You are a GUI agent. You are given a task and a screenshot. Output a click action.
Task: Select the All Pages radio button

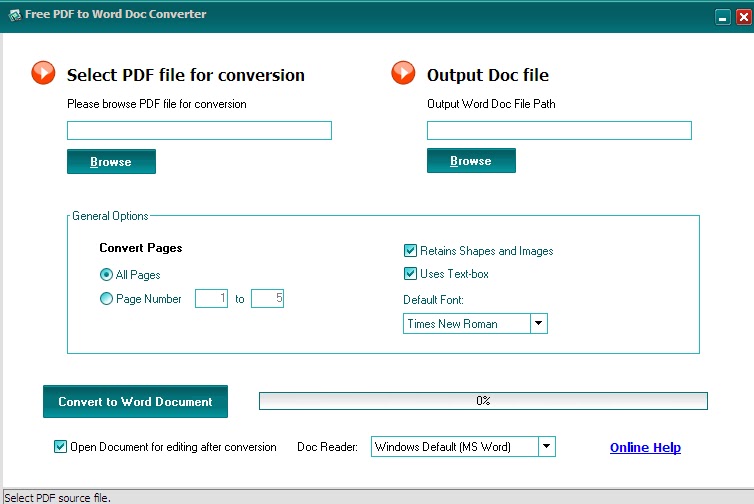pyautogui.click(x=106, y=275)
